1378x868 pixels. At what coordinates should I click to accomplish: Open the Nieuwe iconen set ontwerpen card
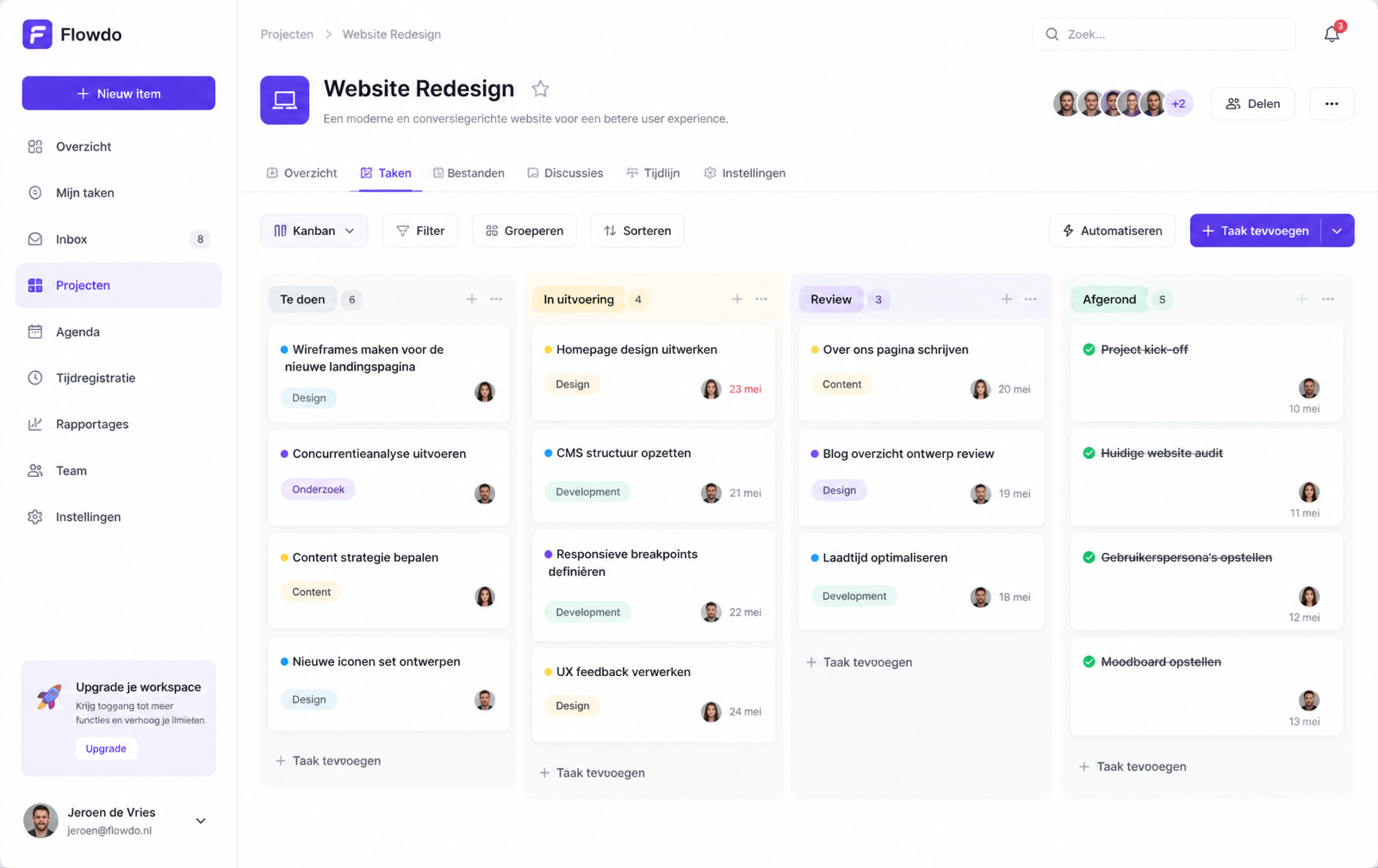[388, 685]
